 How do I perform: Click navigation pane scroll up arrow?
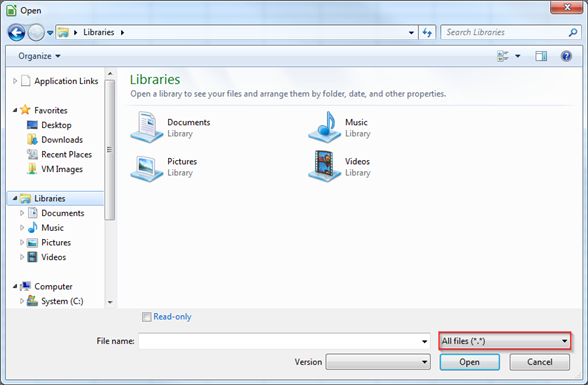(110, 74)
